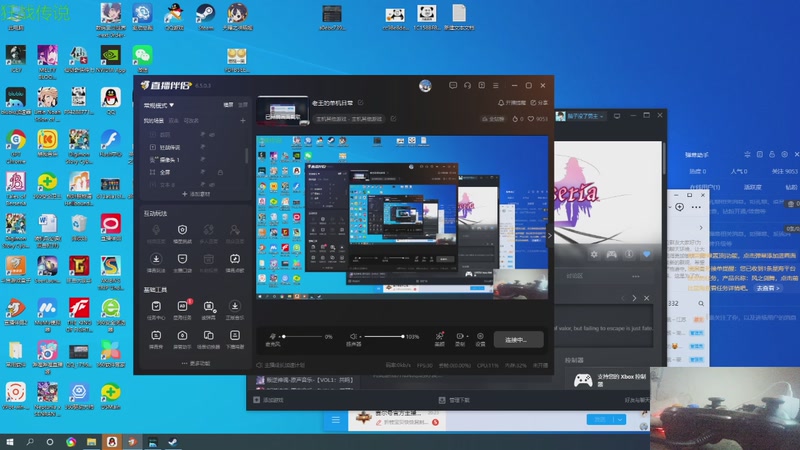The image size is (800, 450).
Task: Toggle eye visibility on topmost source row
Action: [212, 135]
